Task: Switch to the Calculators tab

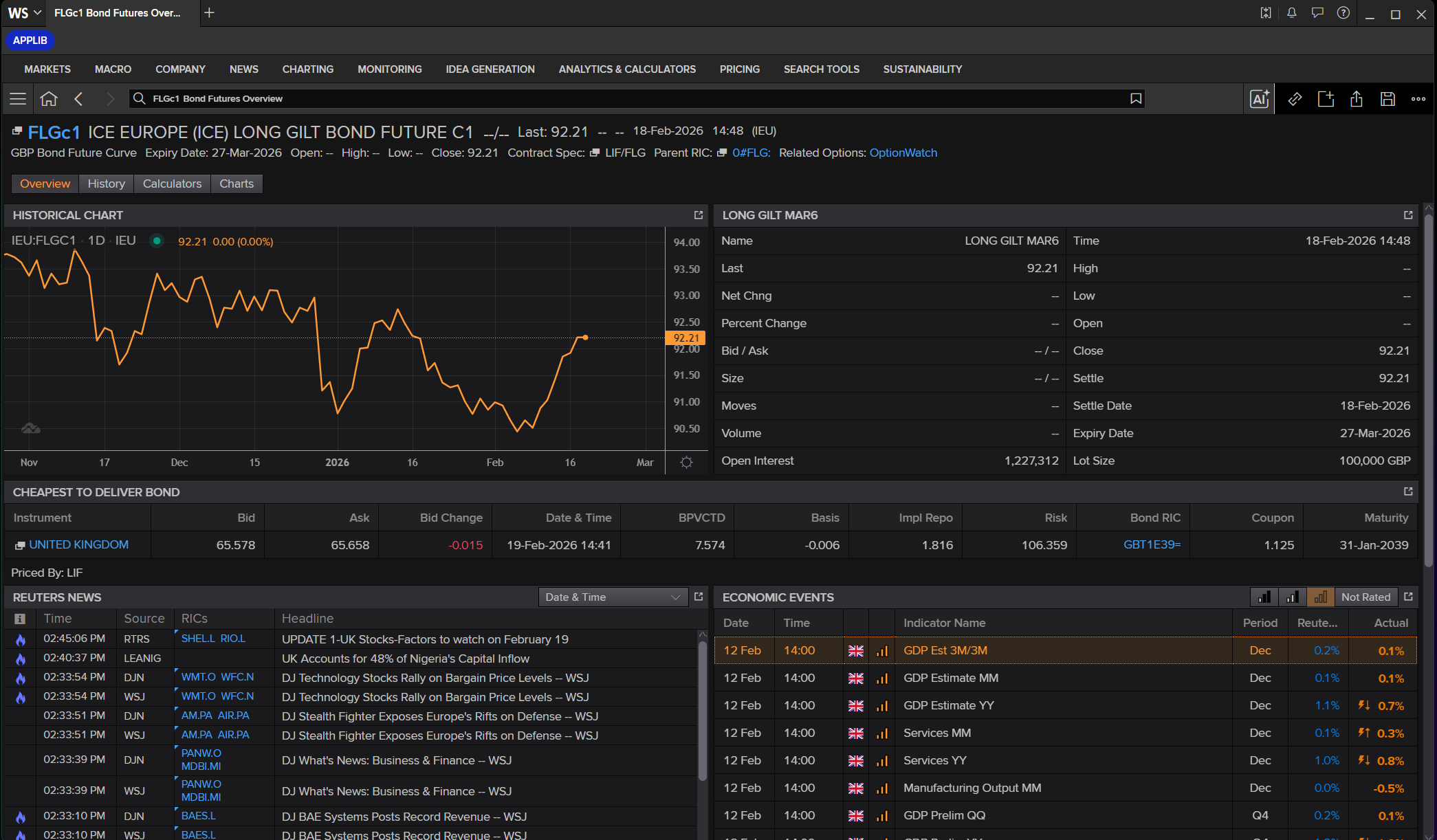Action: click(172, 184)
